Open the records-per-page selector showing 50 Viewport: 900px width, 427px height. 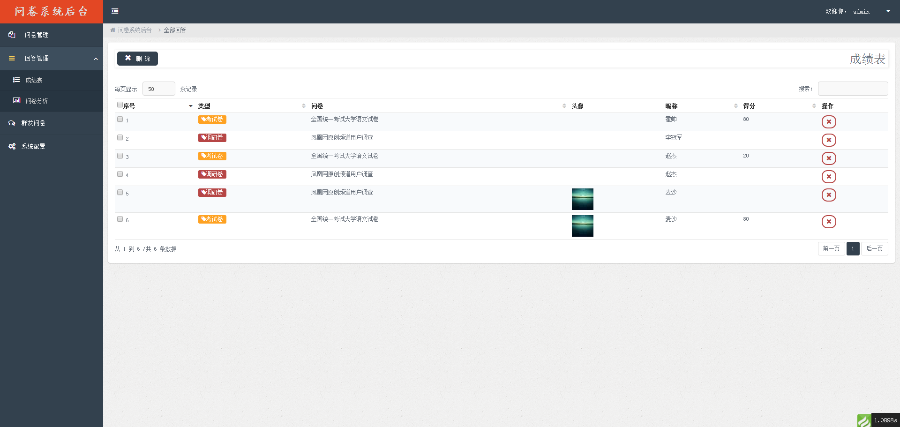tap(158, 89)
